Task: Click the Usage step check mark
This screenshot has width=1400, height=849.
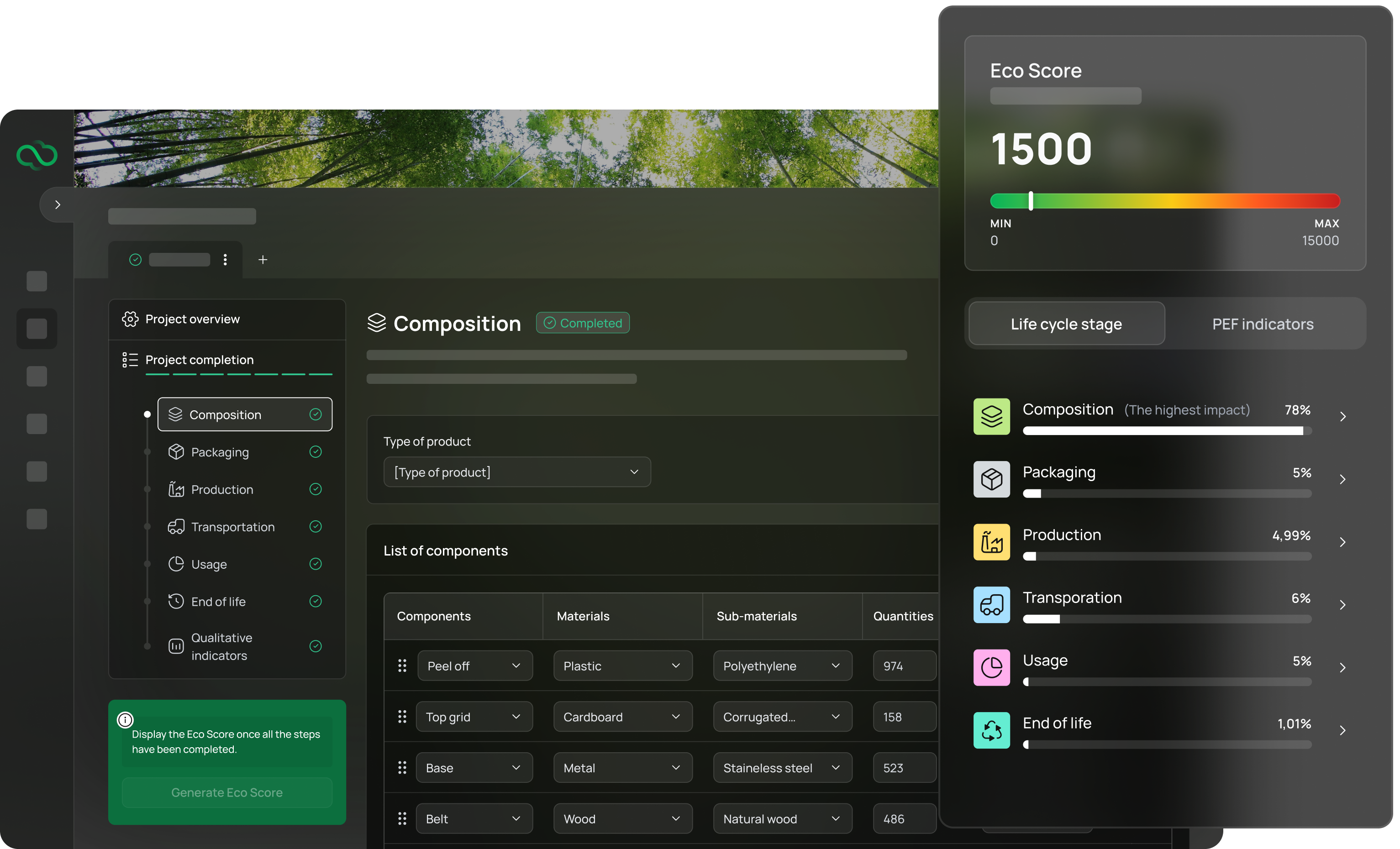Action: click(x=316, y=564)
